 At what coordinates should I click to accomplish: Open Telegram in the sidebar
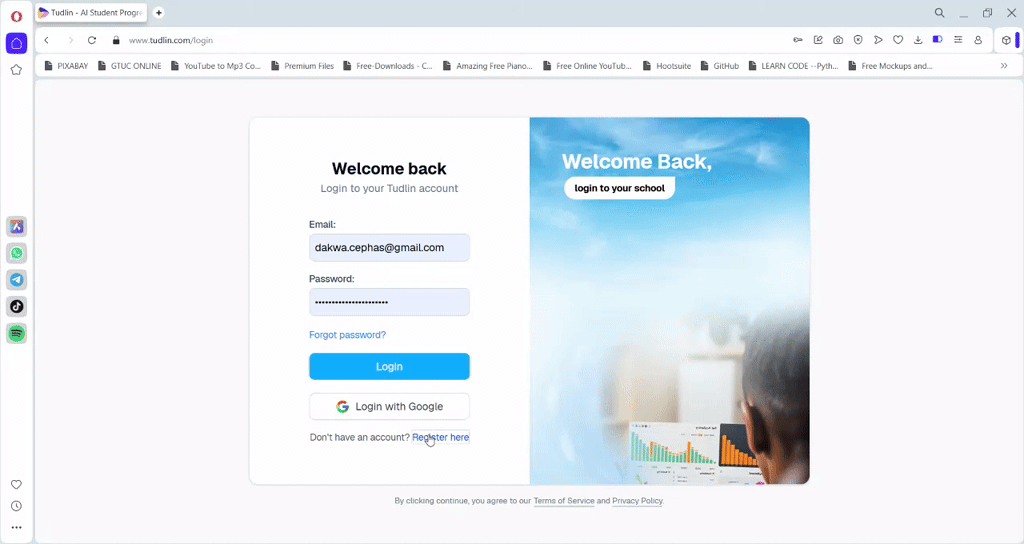coord(16,280)
